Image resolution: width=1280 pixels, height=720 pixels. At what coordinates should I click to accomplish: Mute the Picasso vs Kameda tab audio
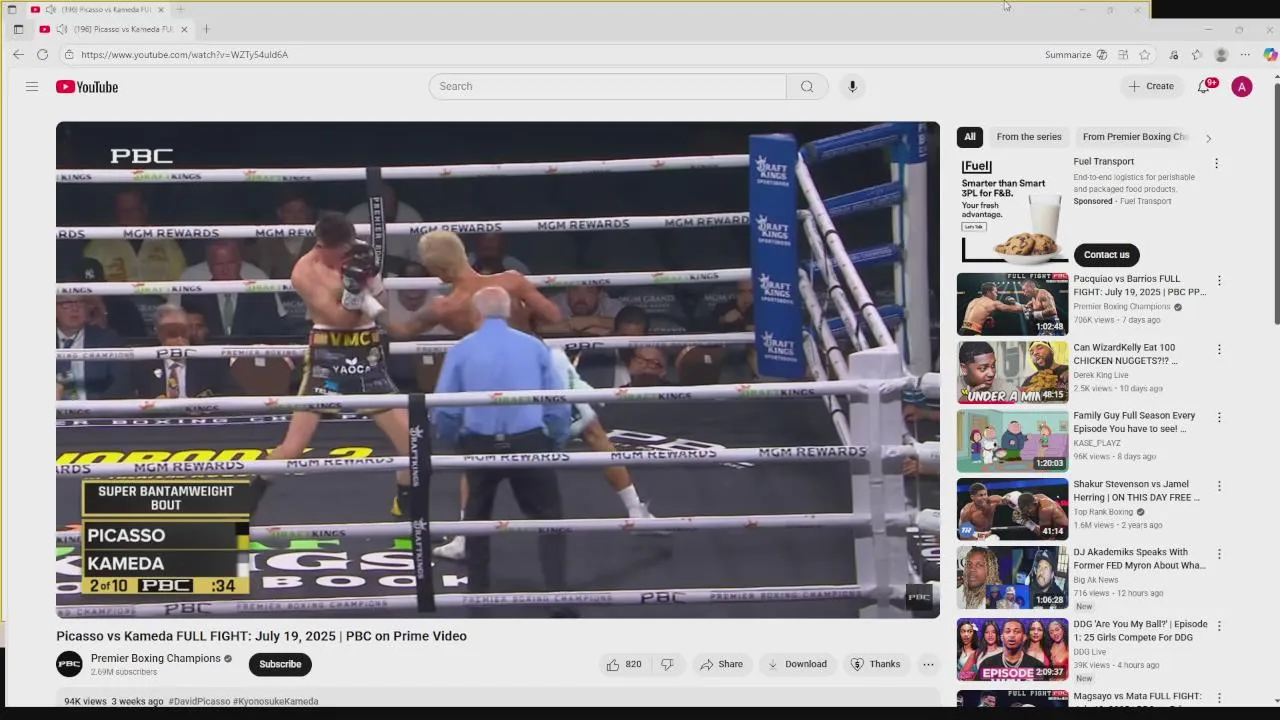coord(62,29)
